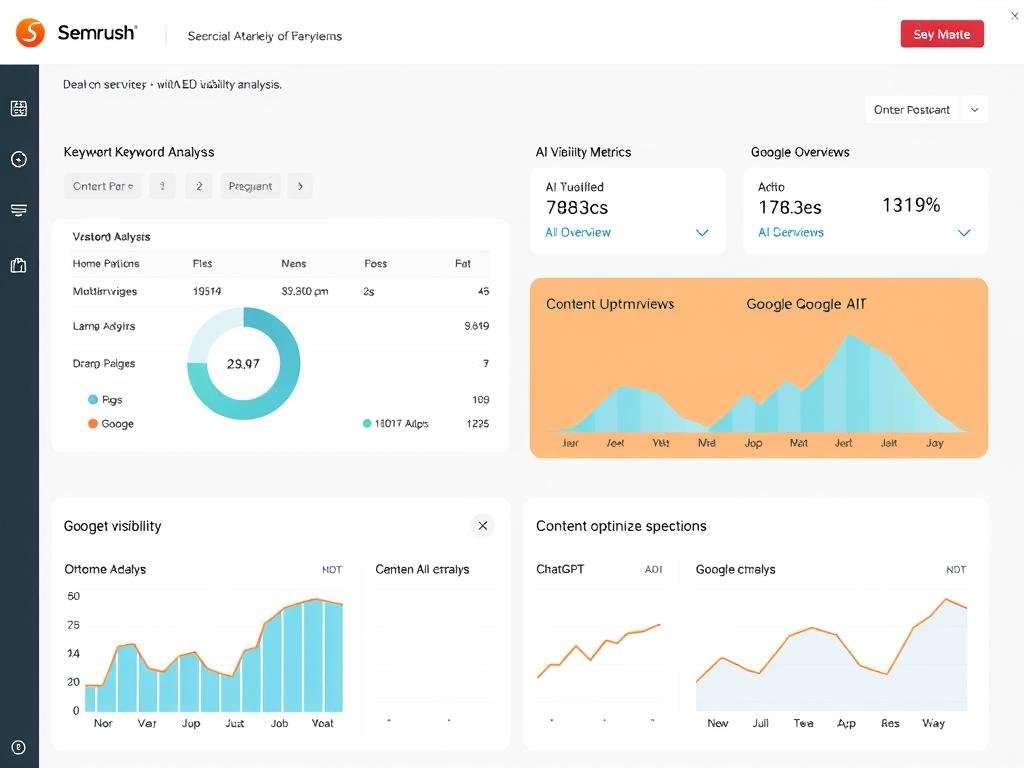This screenshot has height=768, width=1024.
Task: Select the compass icon in the sidebar
Action: click(19, 159)
